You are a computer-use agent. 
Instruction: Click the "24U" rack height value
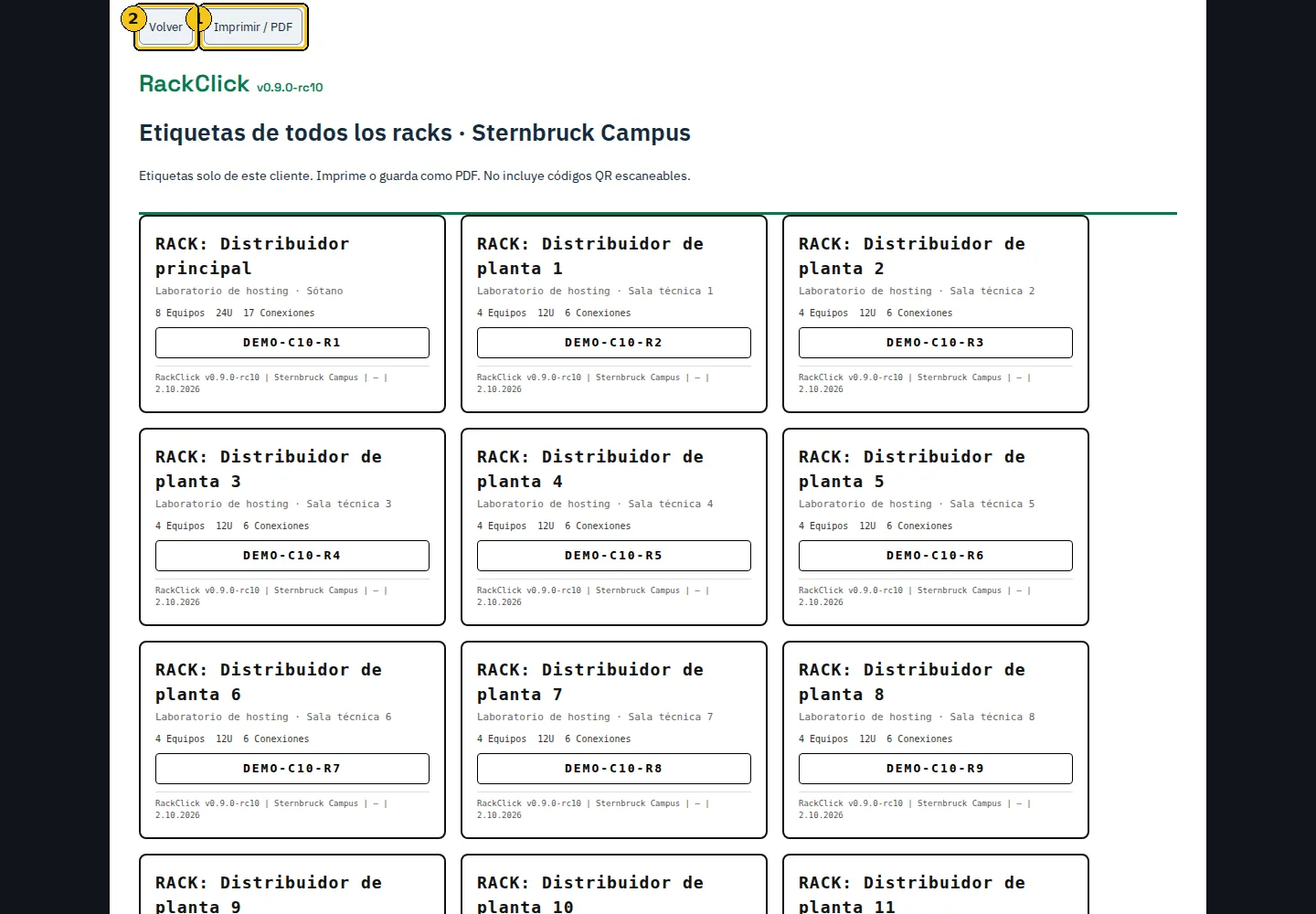point(224,313)
